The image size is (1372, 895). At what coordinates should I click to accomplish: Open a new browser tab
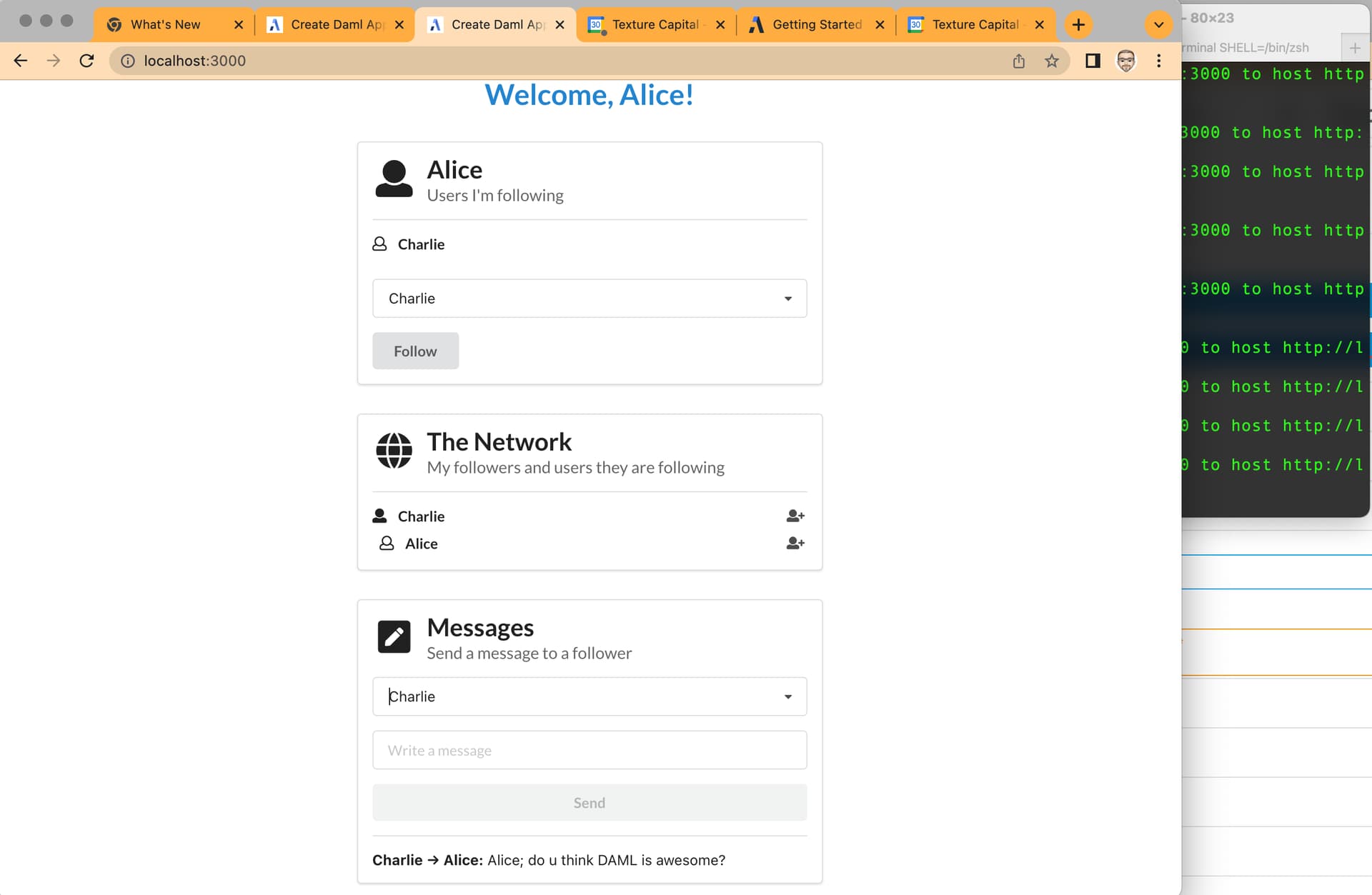[x=1078, y=24]
